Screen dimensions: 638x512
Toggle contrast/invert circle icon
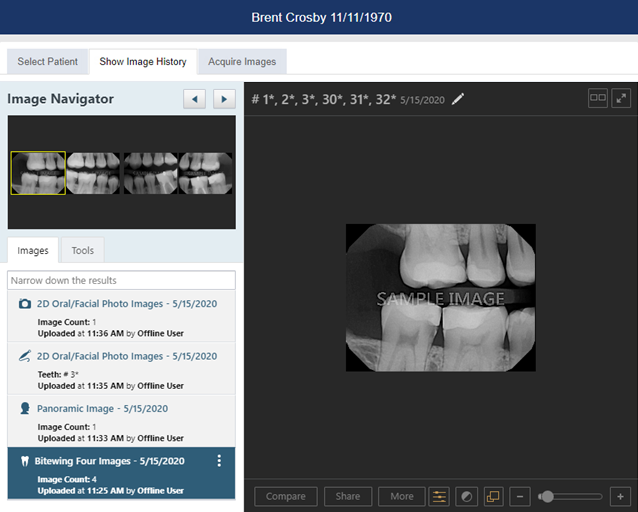point(466,497)
